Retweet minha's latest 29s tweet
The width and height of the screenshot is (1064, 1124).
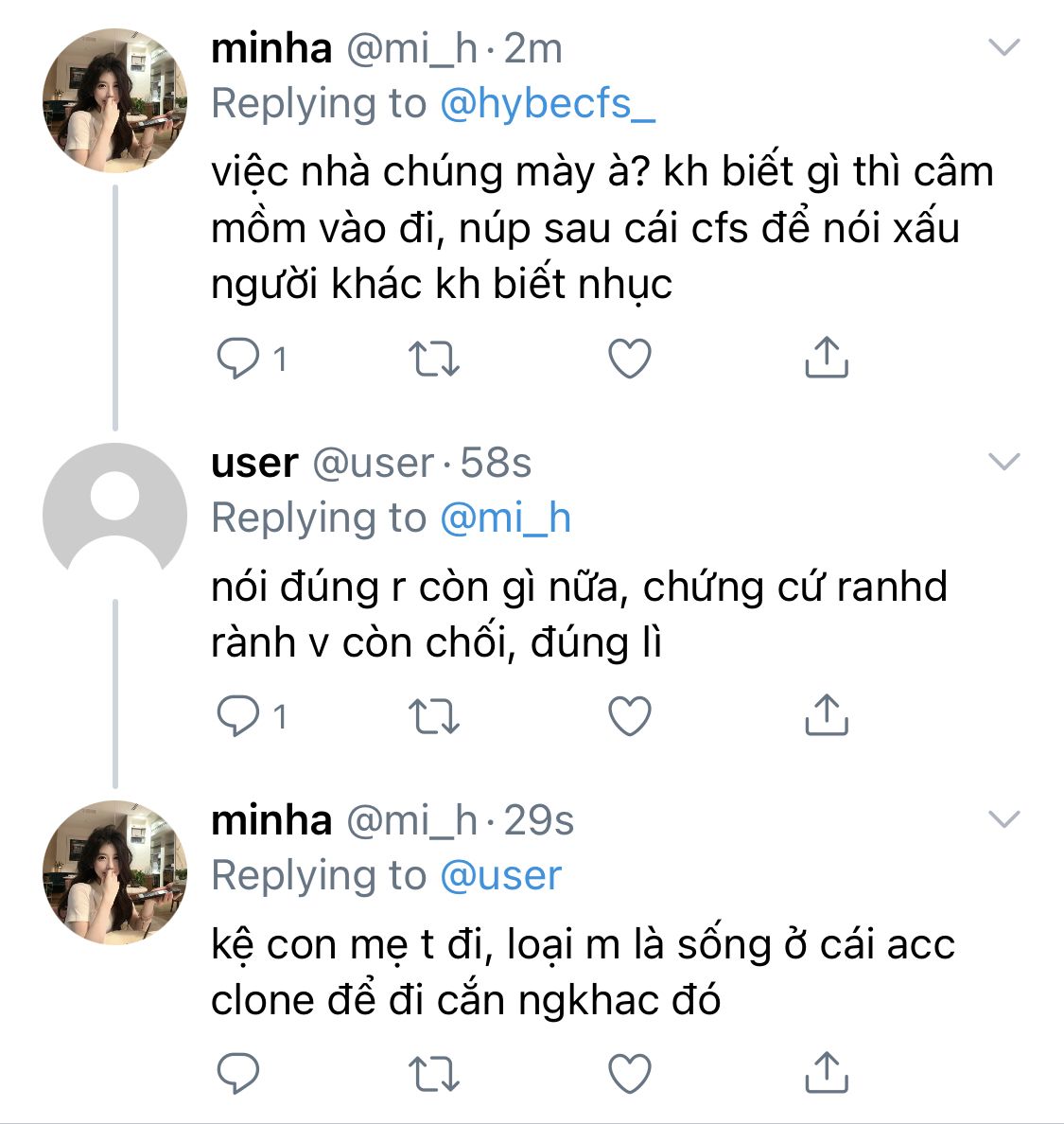(x=433, y=1073)
